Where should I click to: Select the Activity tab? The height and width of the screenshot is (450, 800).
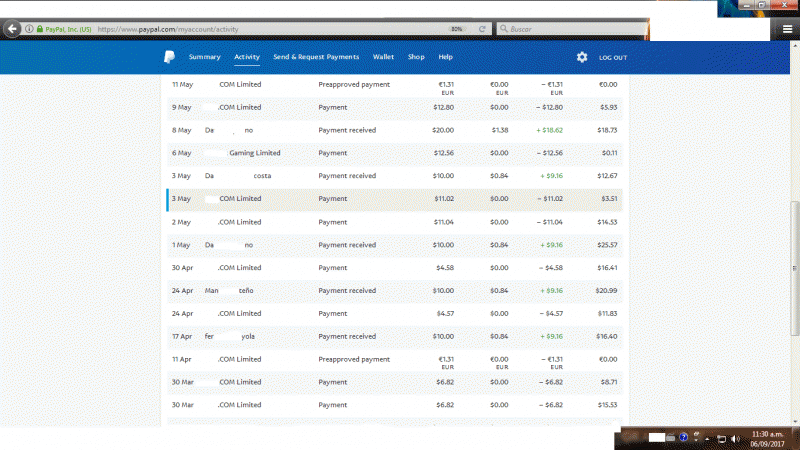click(x=247, y=57)
